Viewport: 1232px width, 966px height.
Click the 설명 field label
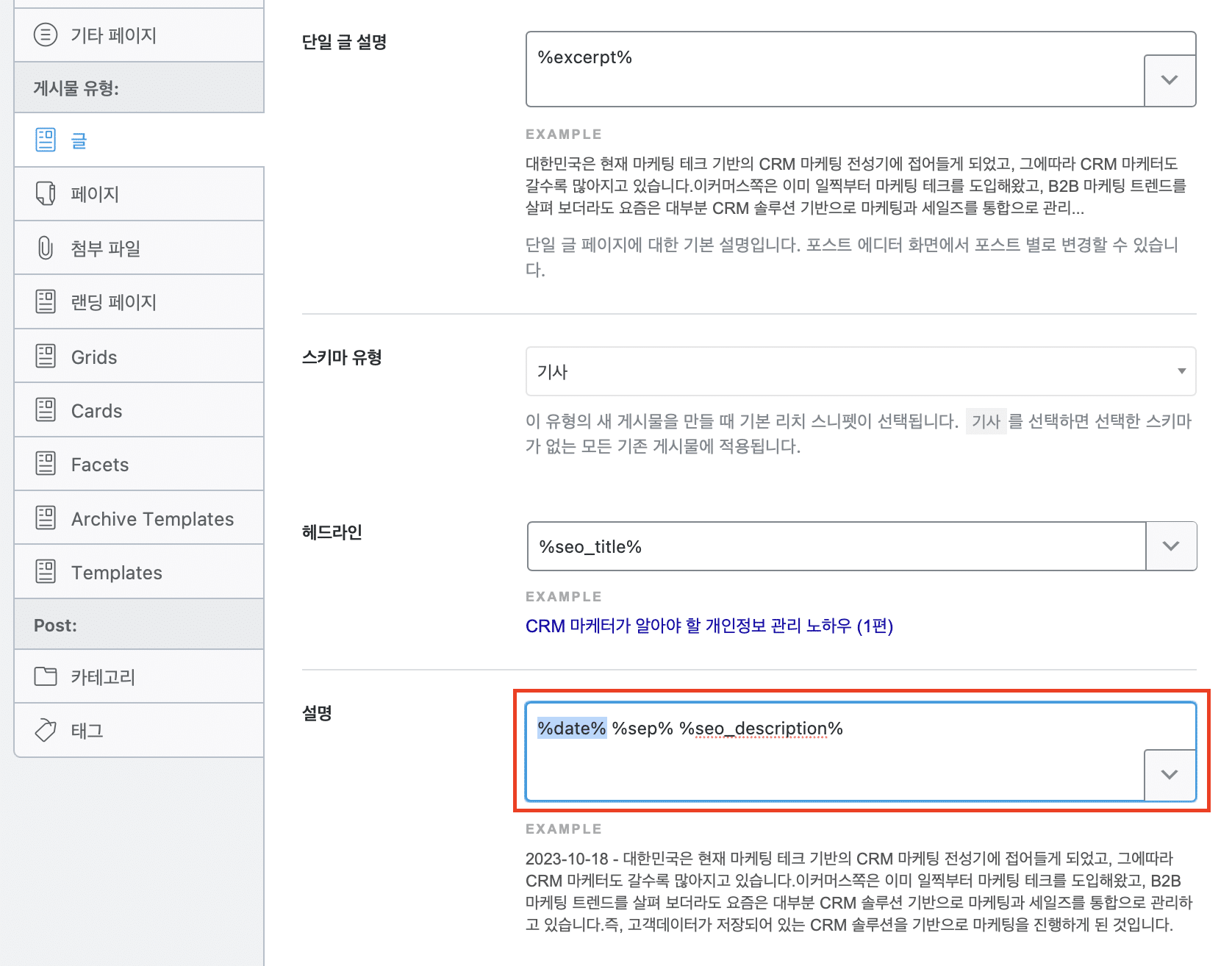coord(317,712)
